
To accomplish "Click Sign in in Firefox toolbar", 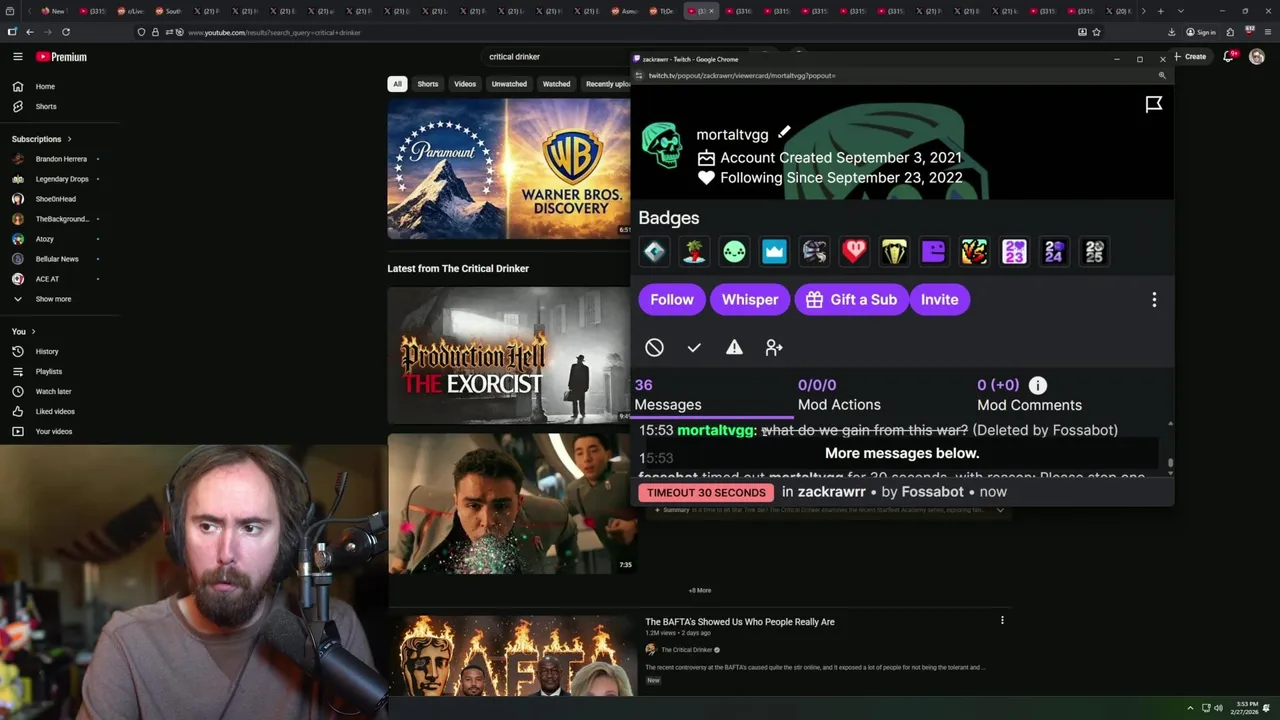I will 1201,32.
